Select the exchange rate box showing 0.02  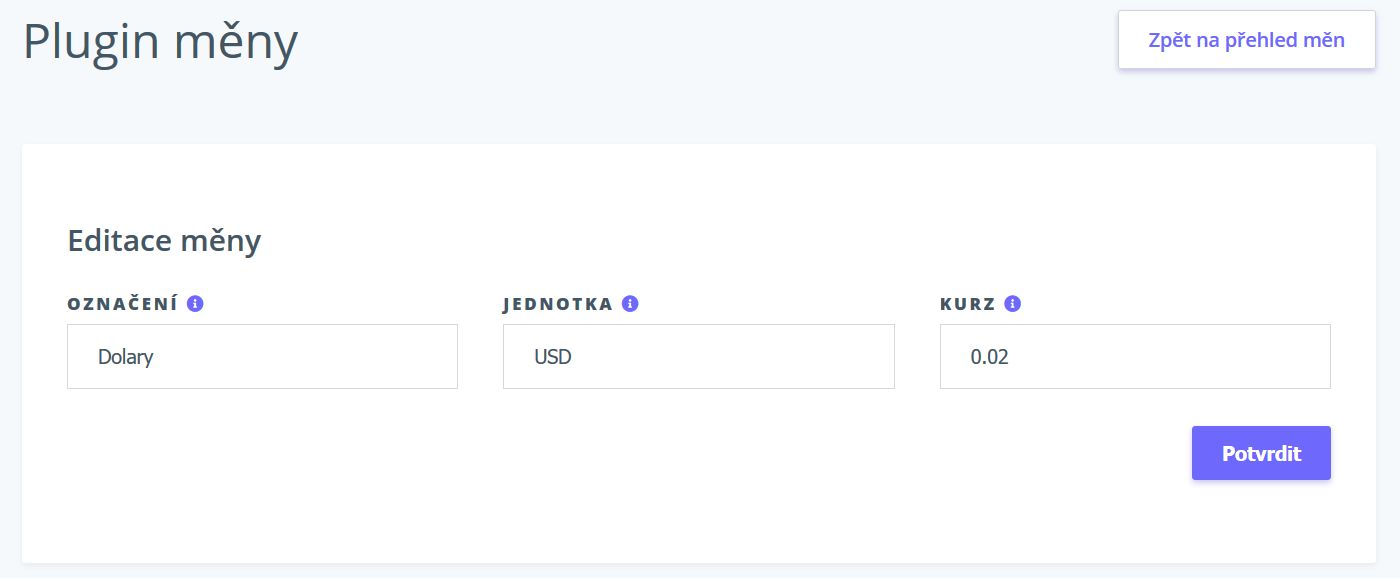click(x=1135, y=356)
